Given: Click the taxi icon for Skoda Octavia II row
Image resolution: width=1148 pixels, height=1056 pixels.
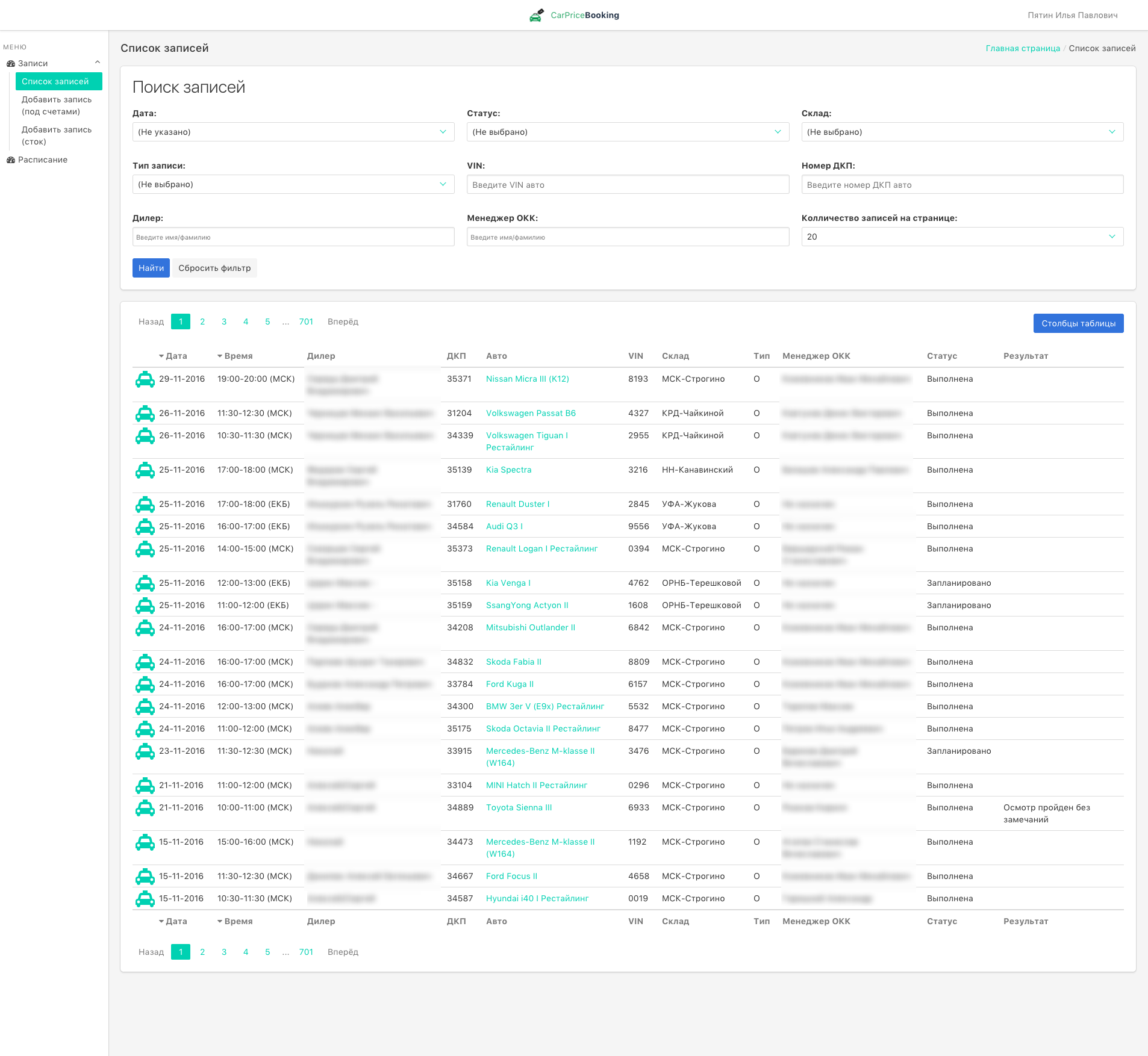Looking at the screenshot, I should pos(145,729).
